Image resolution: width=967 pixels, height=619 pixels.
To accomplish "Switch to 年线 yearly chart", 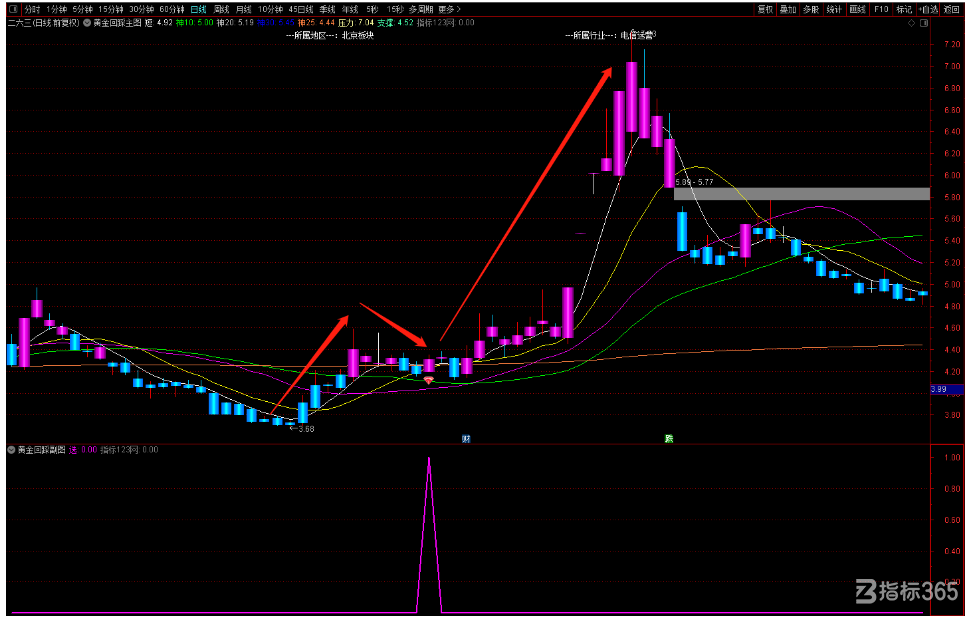I will coord(350,9).
